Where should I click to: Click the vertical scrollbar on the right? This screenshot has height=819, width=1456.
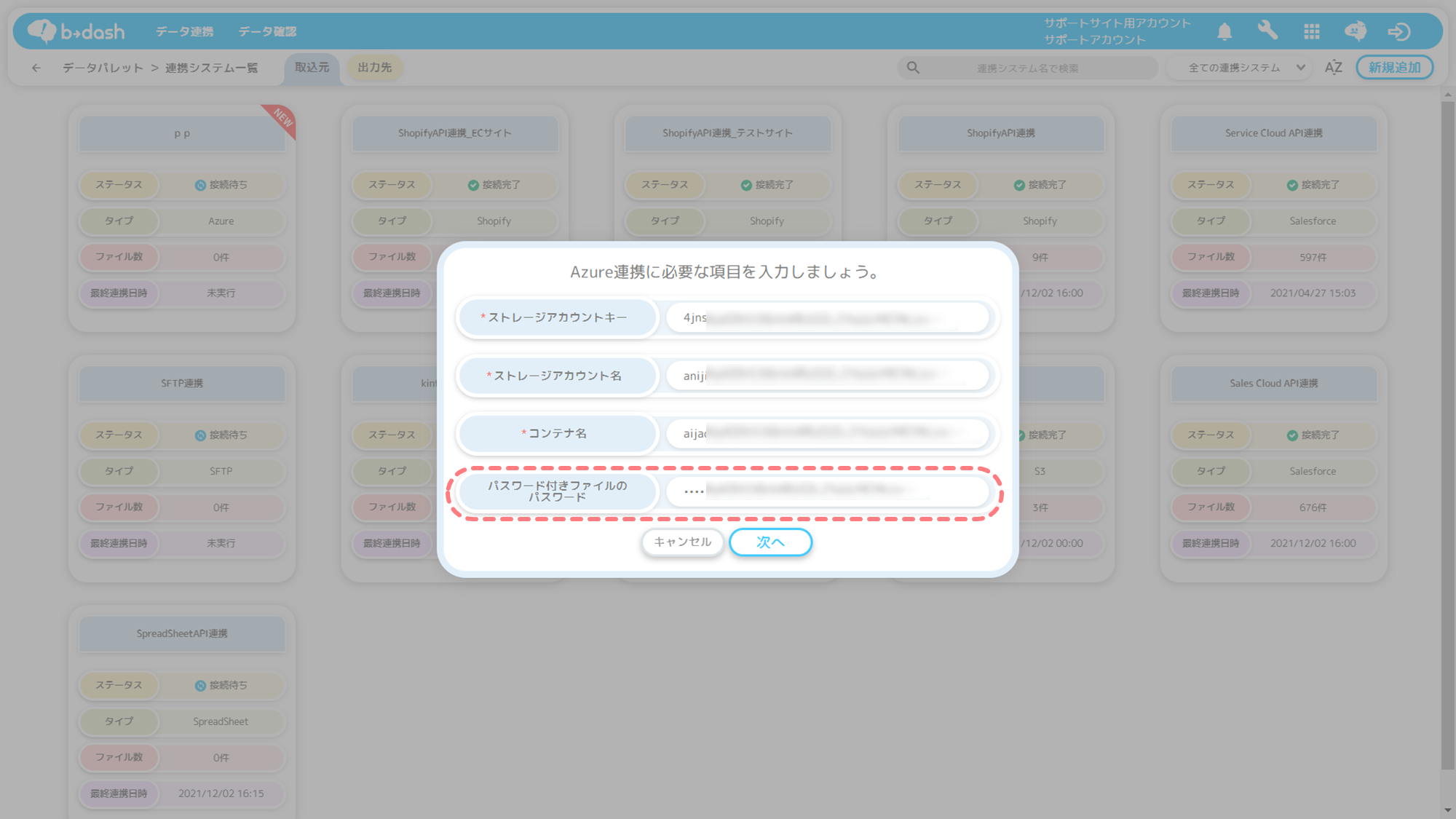tap(1447, 434)
